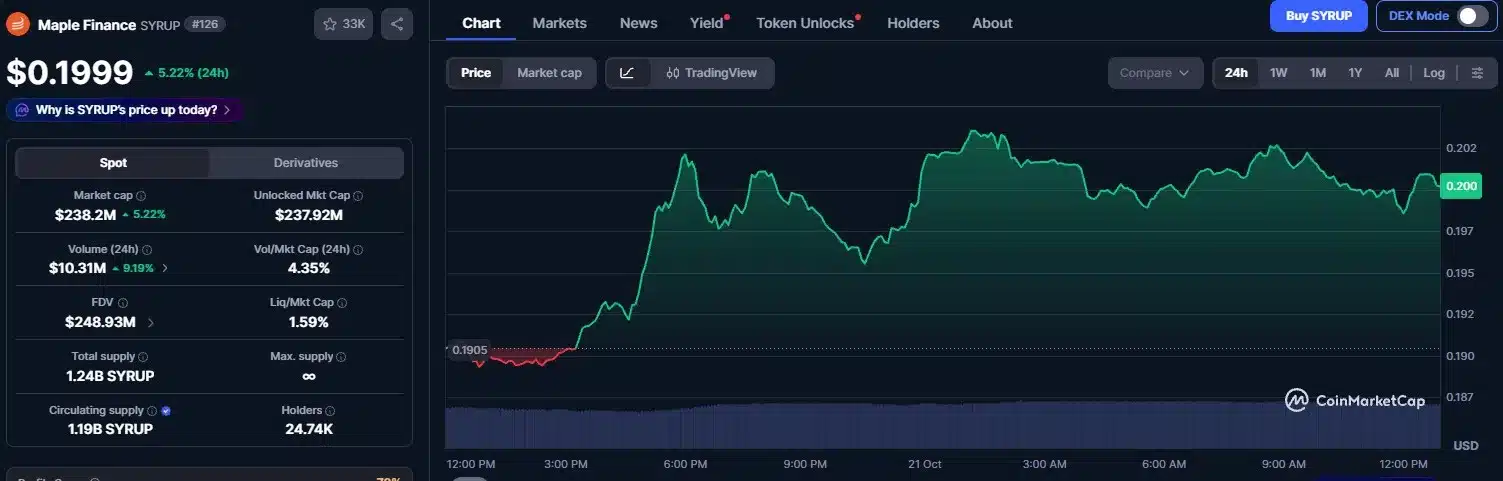The height and width of the screenshot is (481, 1503).
Task: Click Holders info icon
Action: click(330, 411)
